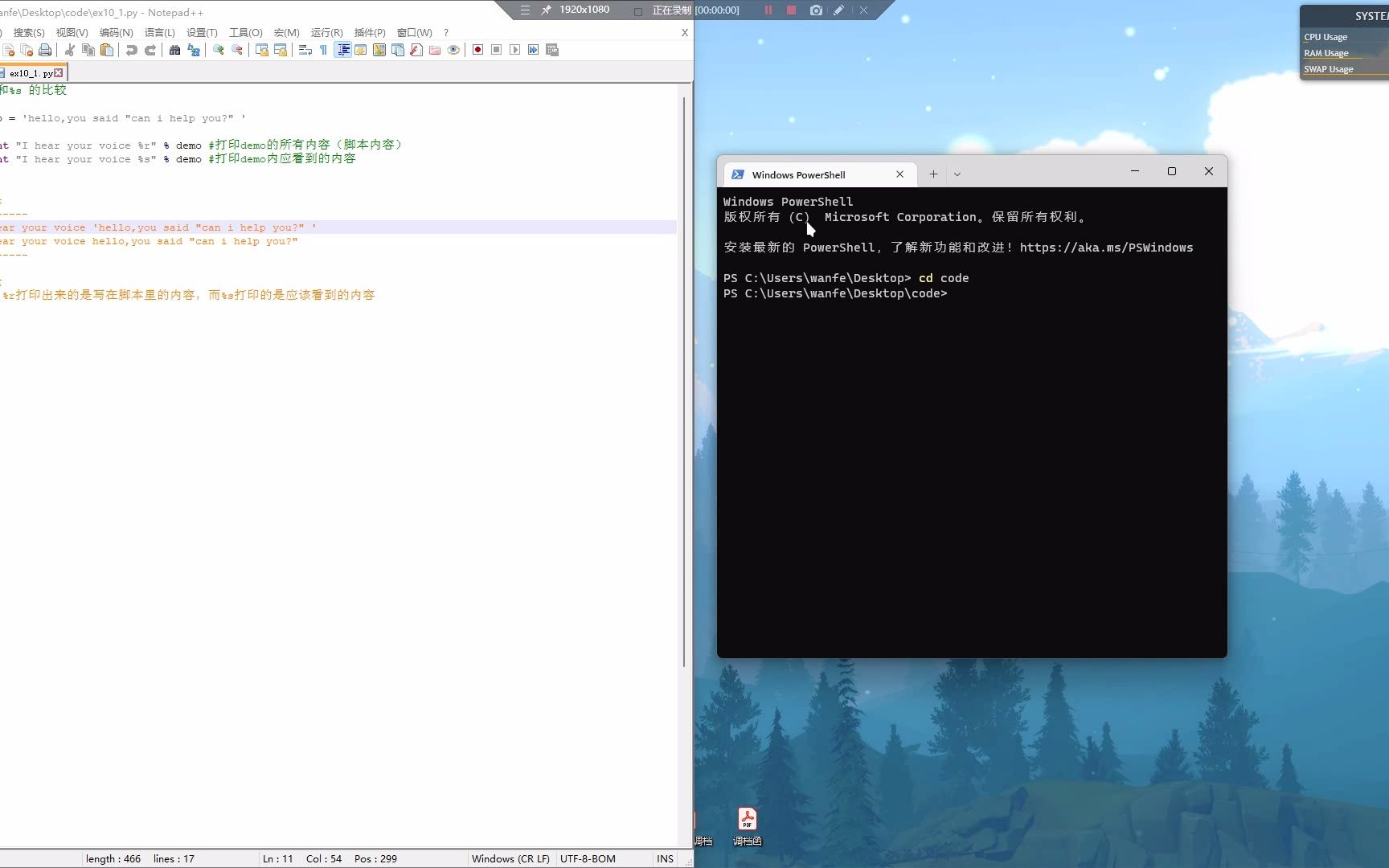Image resolution: width=1389 pixels, height=868 pixels.
Task: Click the PowerShell prompt line C:\Users\wanfe\Desktop\code>
Action: (835, 293)
